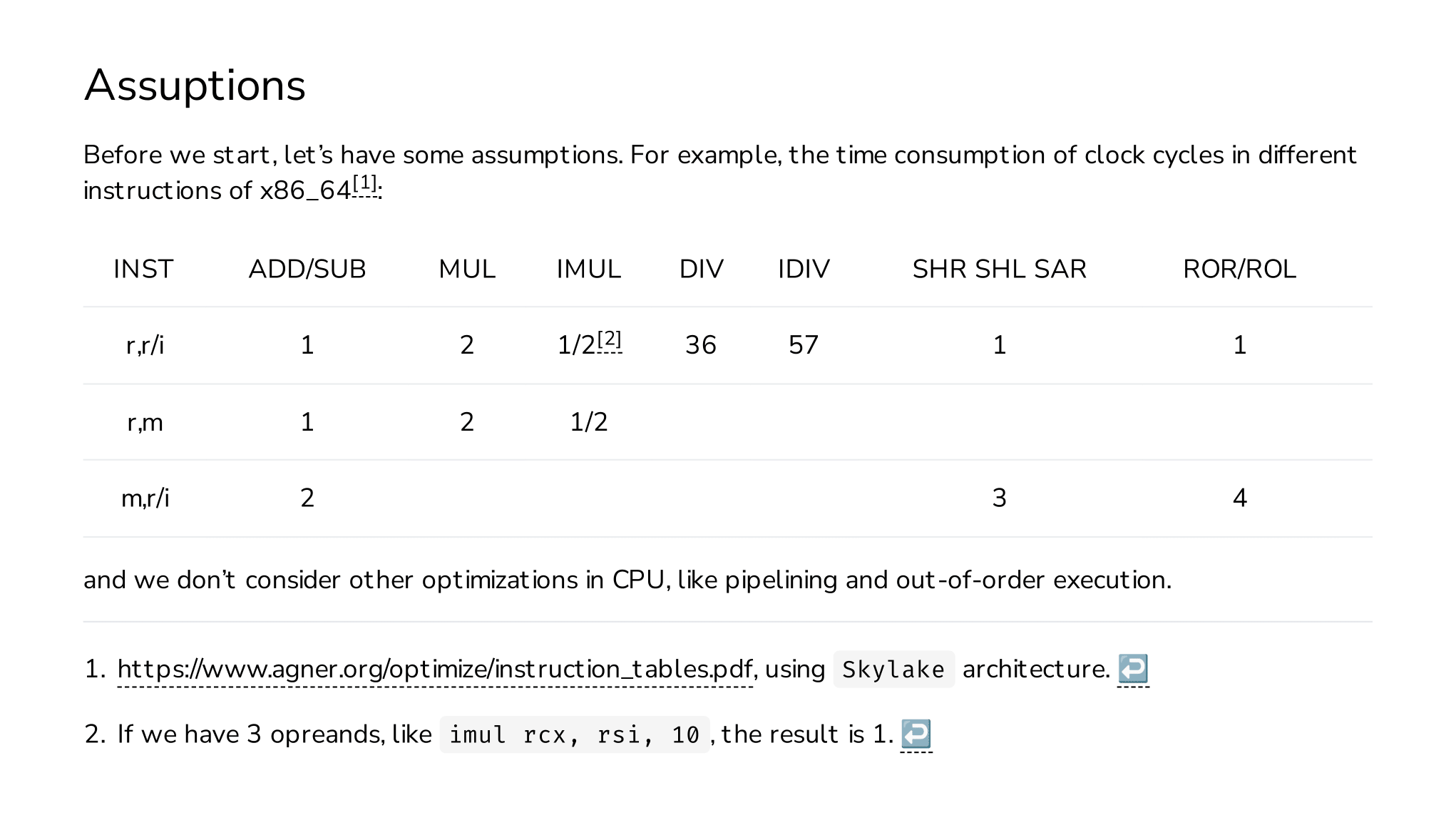
Task: Open the agner.org instruction tables PDF link
Action: pos(435,669)
